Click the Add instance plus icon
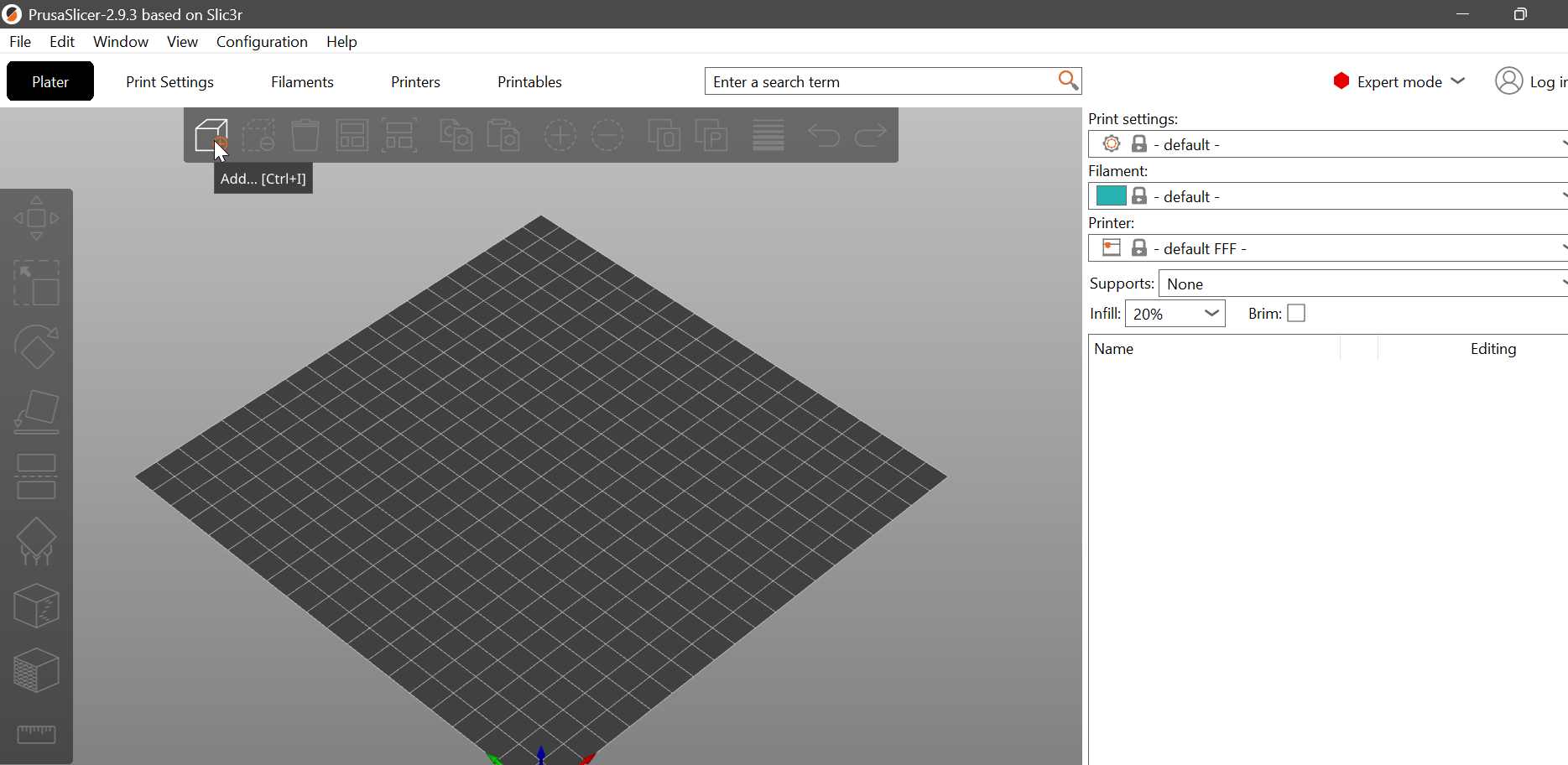This screenshot has width=1568, height=765. coord(560,135)
